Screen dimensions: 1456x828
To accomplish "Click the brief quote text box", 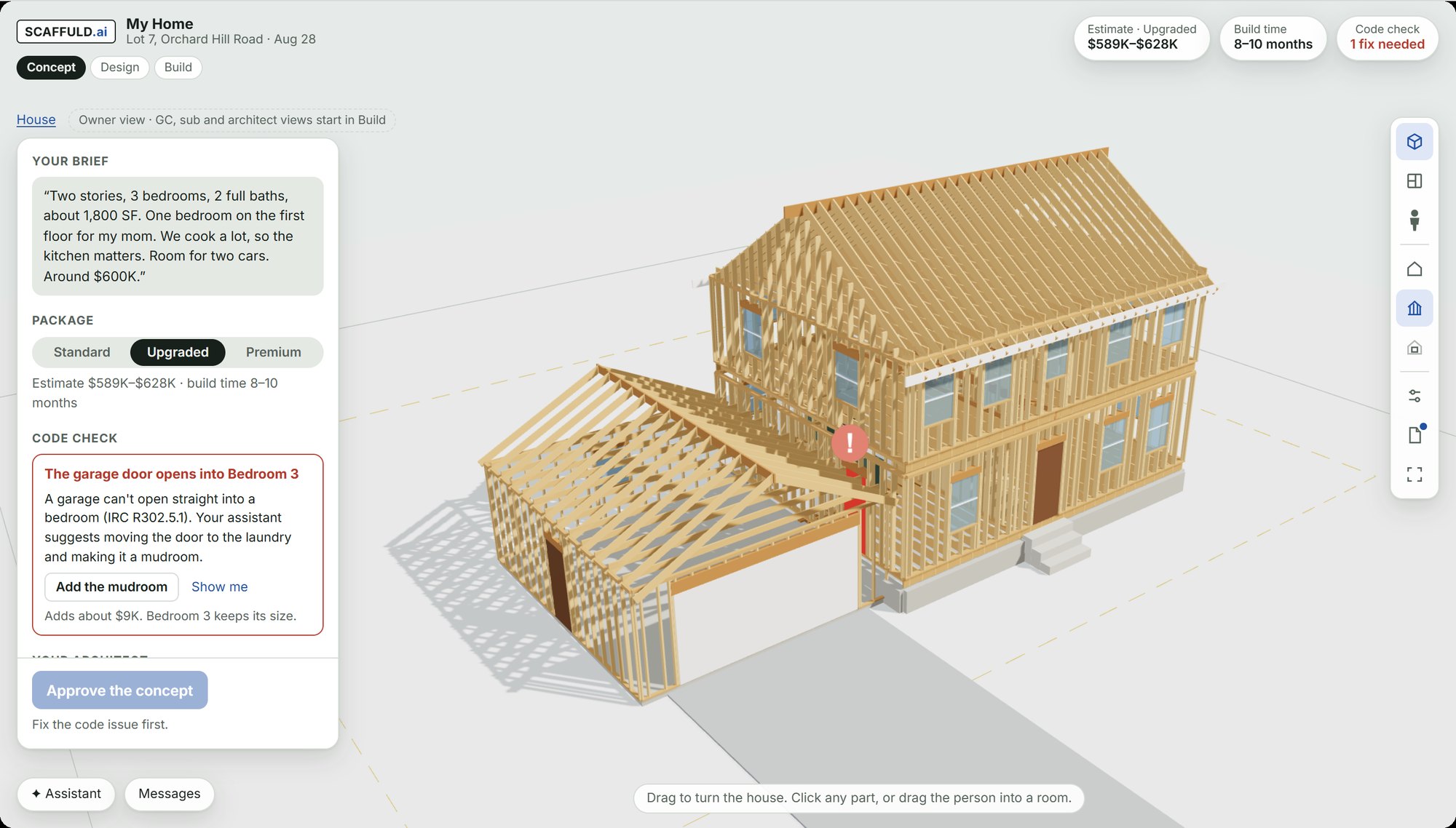I will pos(178,236).
